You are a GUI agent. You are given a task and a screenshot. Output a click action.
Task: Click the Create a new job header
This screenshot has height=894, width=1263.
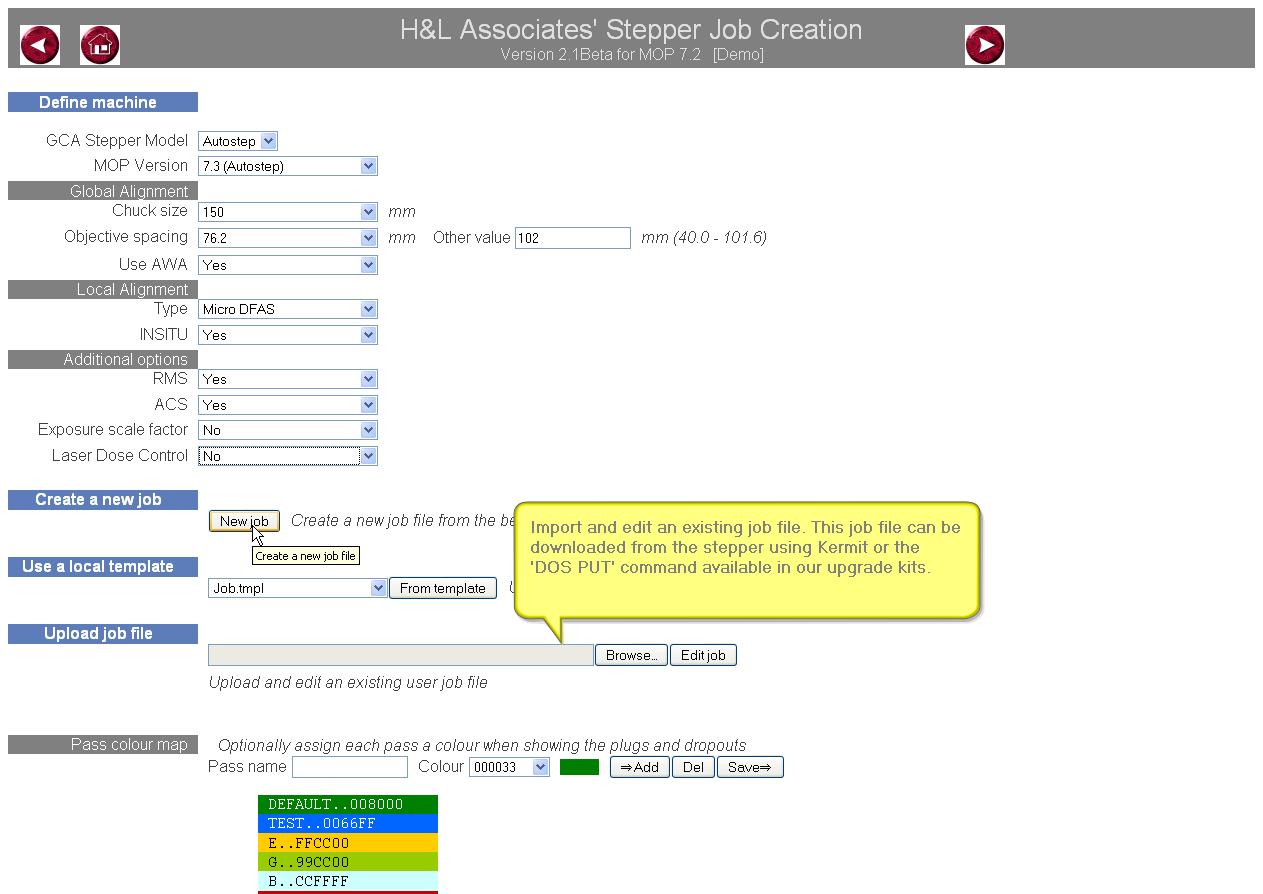(103, 499)
